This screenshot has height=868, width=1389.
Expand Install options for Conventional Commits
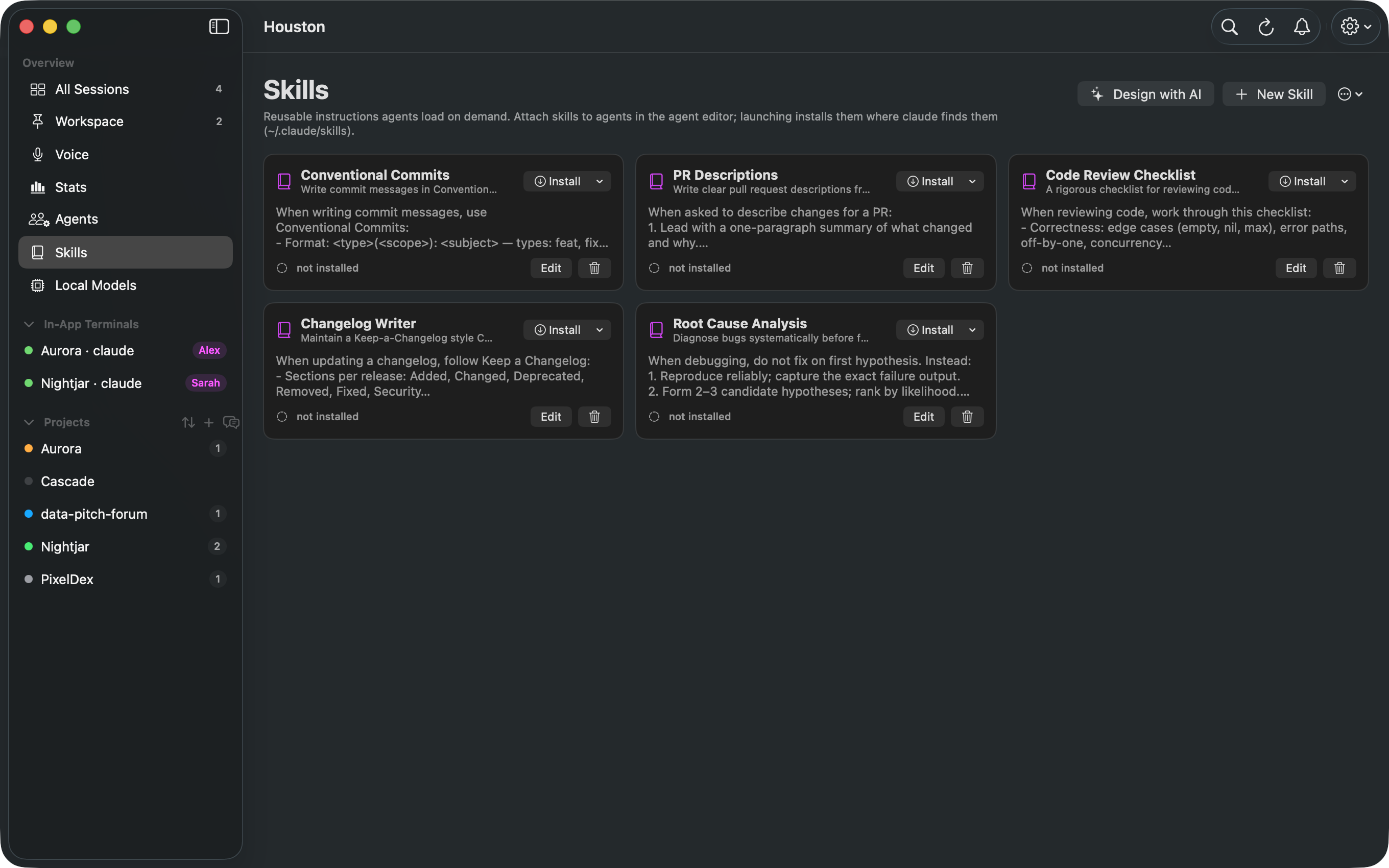(599, 181)
